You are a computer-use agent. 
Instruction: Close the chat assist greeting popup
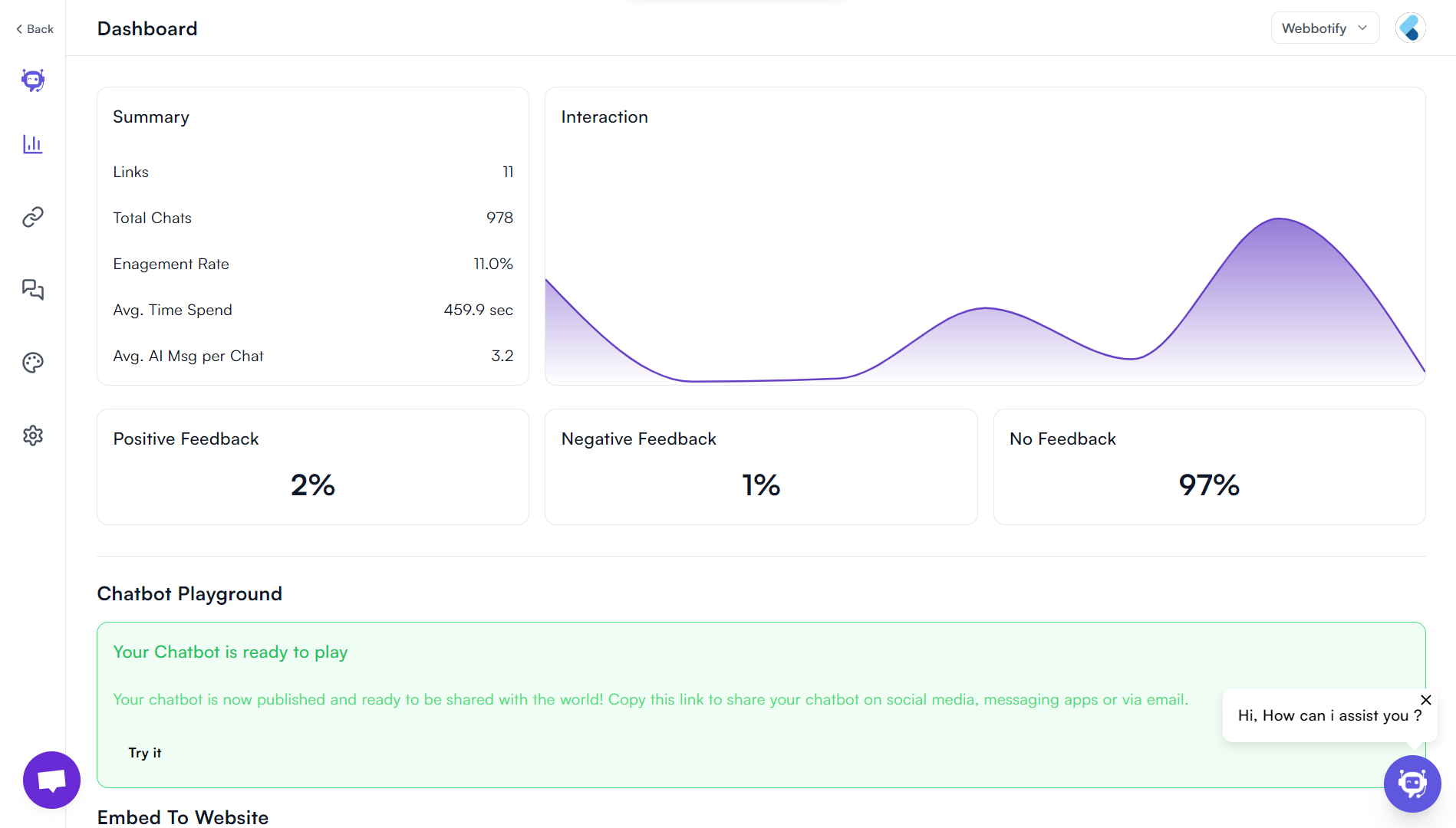pos(1426,700)
